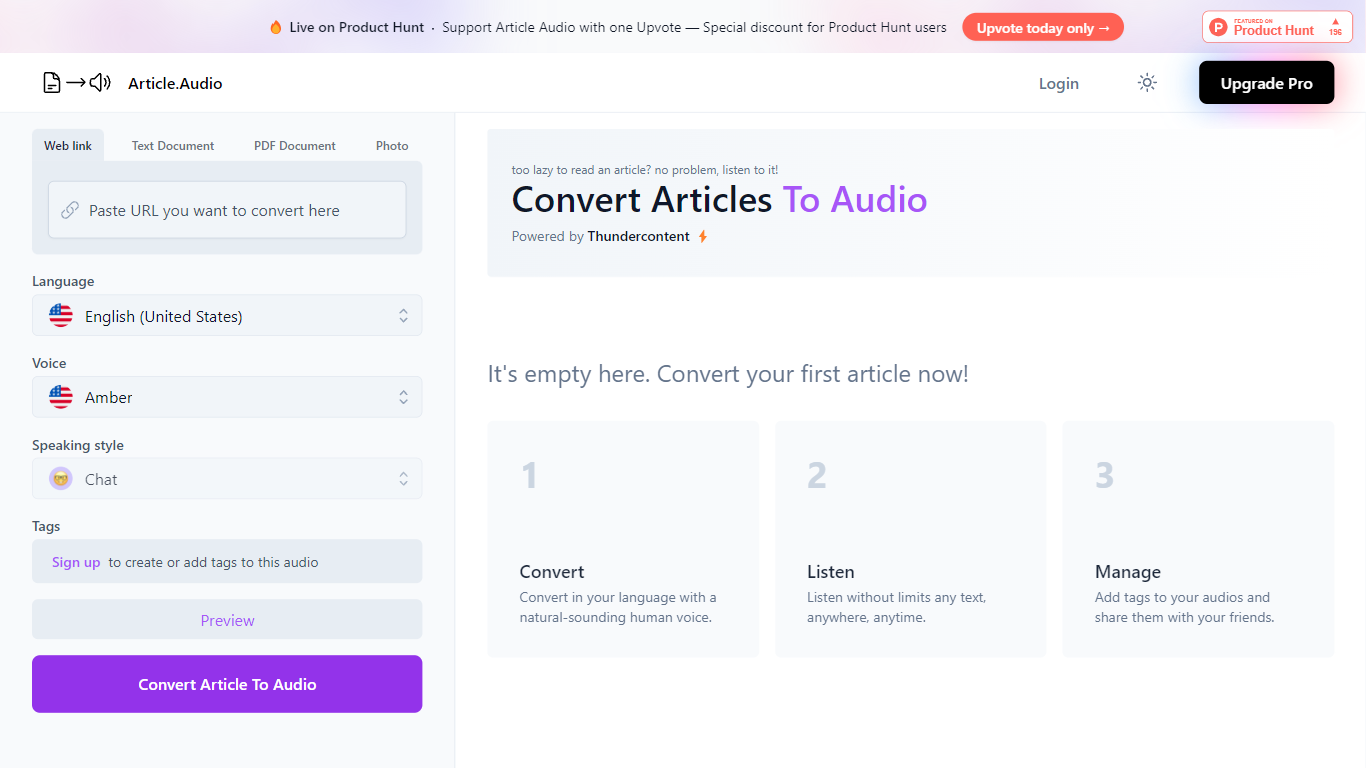Click the US flag icon in Language selector
Image resolution: width=1366 pixels, height=768 pixels.
coord(61,316)
